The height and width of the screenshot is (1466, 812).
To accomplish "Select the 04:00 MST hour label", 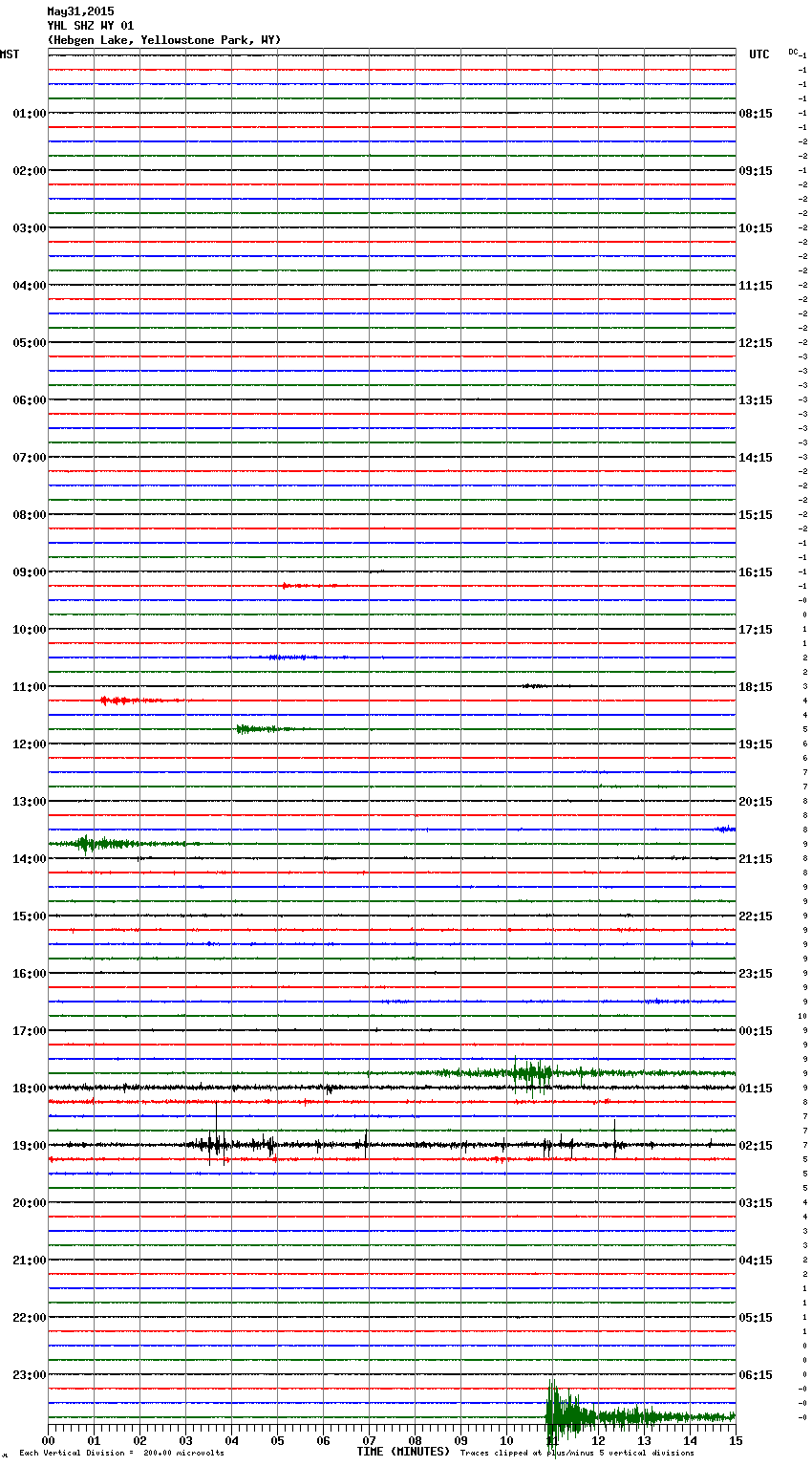I will 29,286.
